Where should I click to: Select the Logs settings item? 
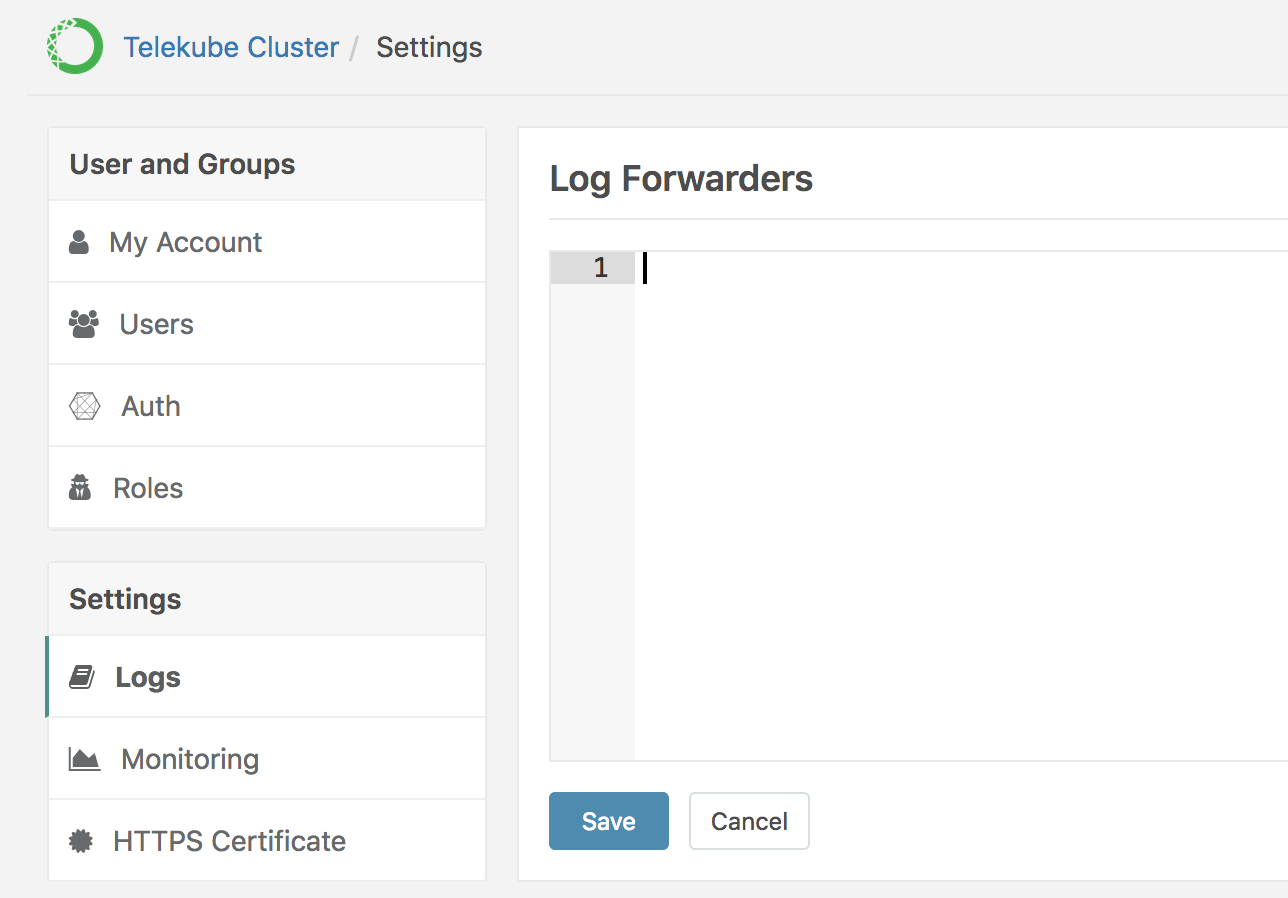pyautogui.click(x=148, y=677)
